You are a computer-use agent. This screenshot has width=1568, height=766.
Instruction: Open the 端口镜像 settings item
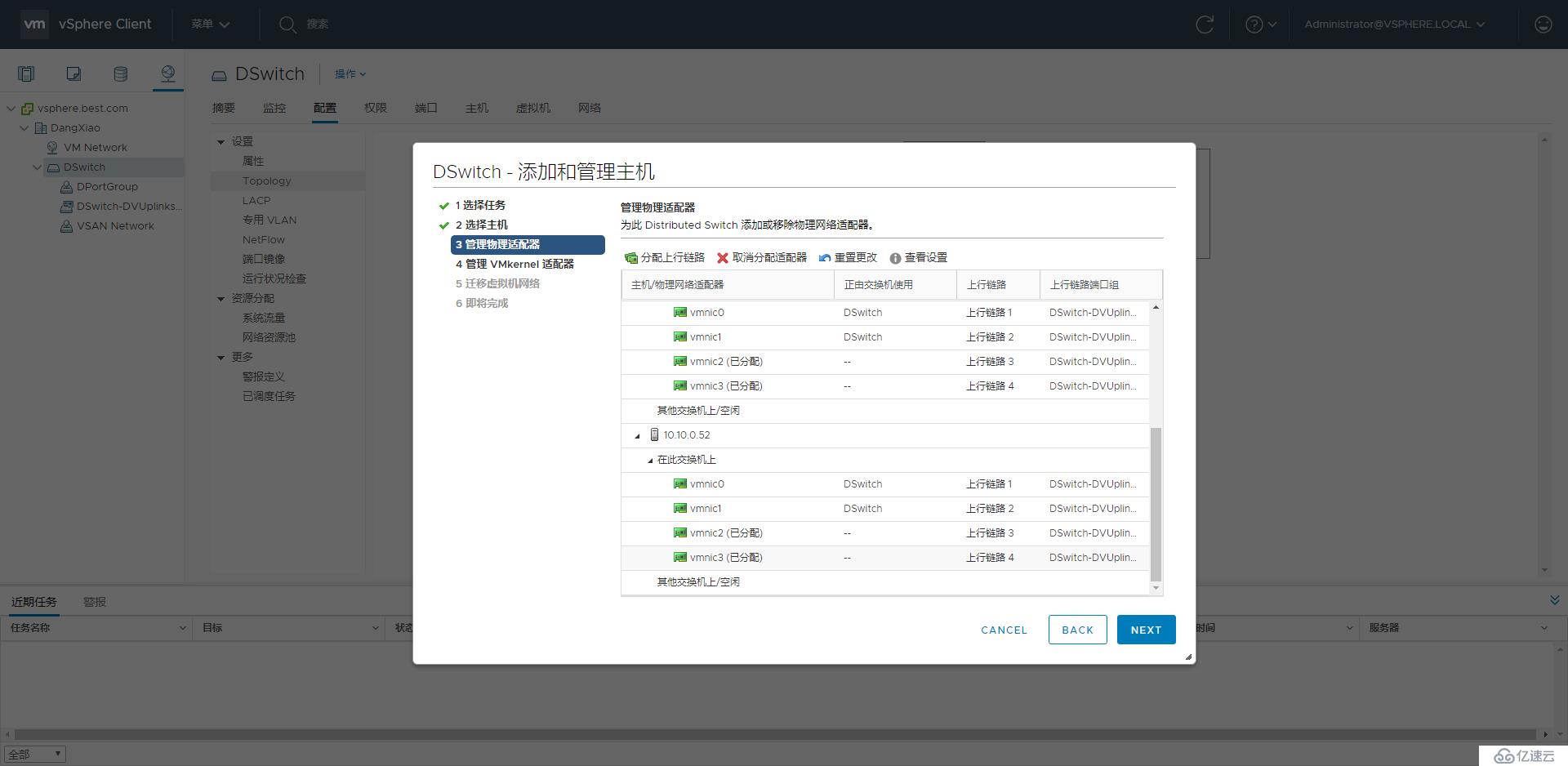(x=264, y=260)
